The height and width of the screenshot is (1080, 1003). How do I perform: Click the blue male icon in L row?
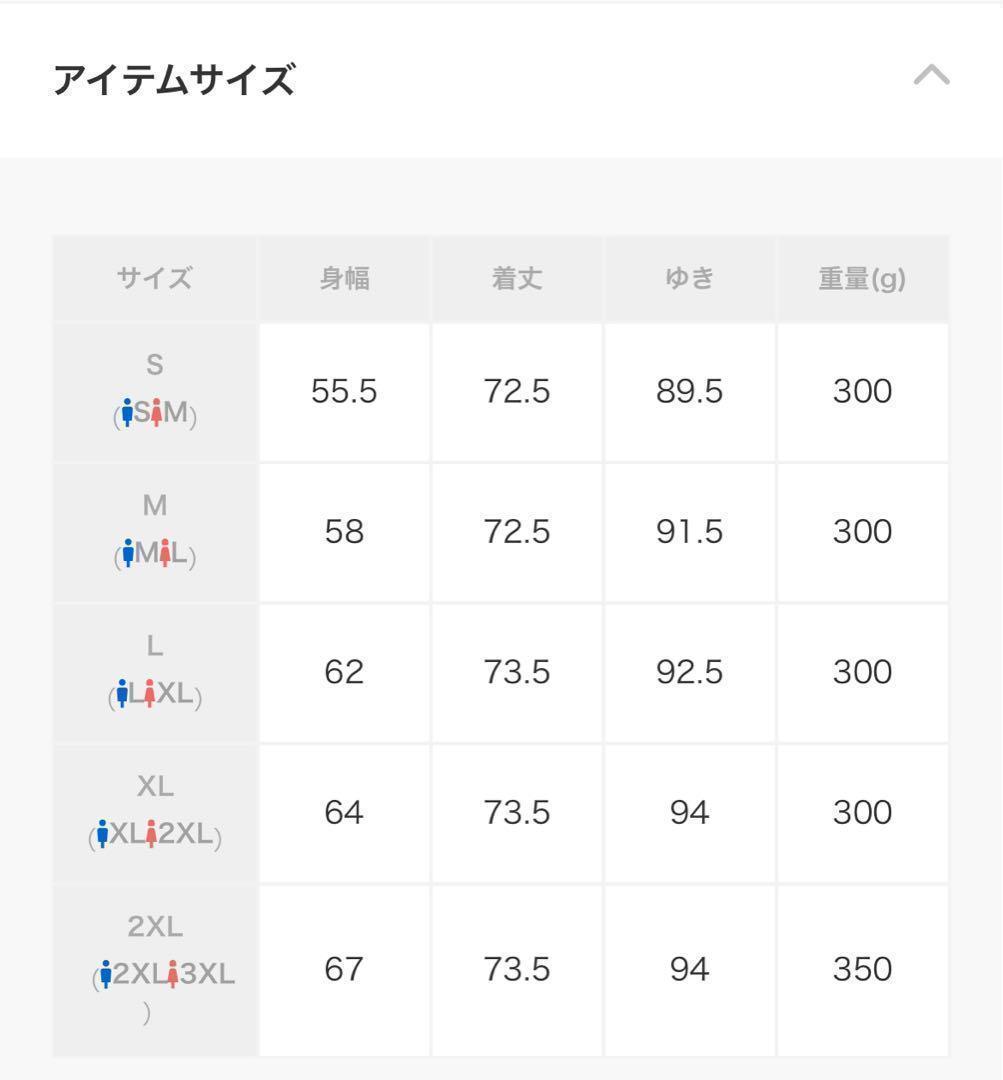pyautogui.click(x=122, y=693)
